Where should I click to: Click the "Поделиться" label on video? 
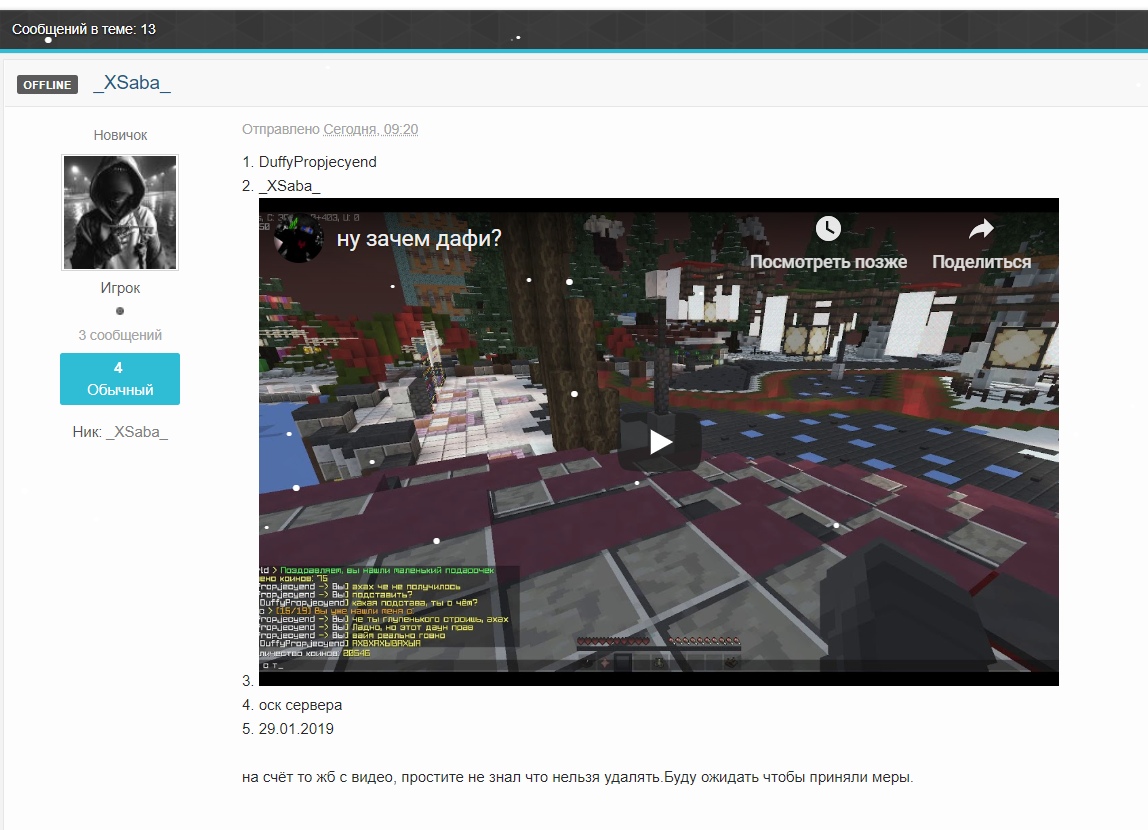pos(981,262)
